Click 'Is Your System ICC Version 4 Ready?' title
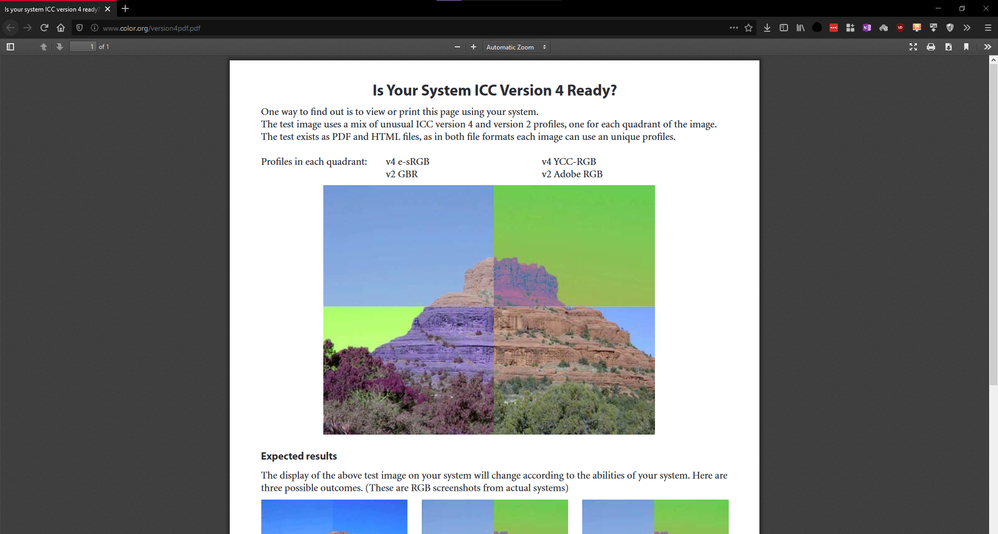Image resolution: width=998 pixels, height=534 pixels. 495,90
